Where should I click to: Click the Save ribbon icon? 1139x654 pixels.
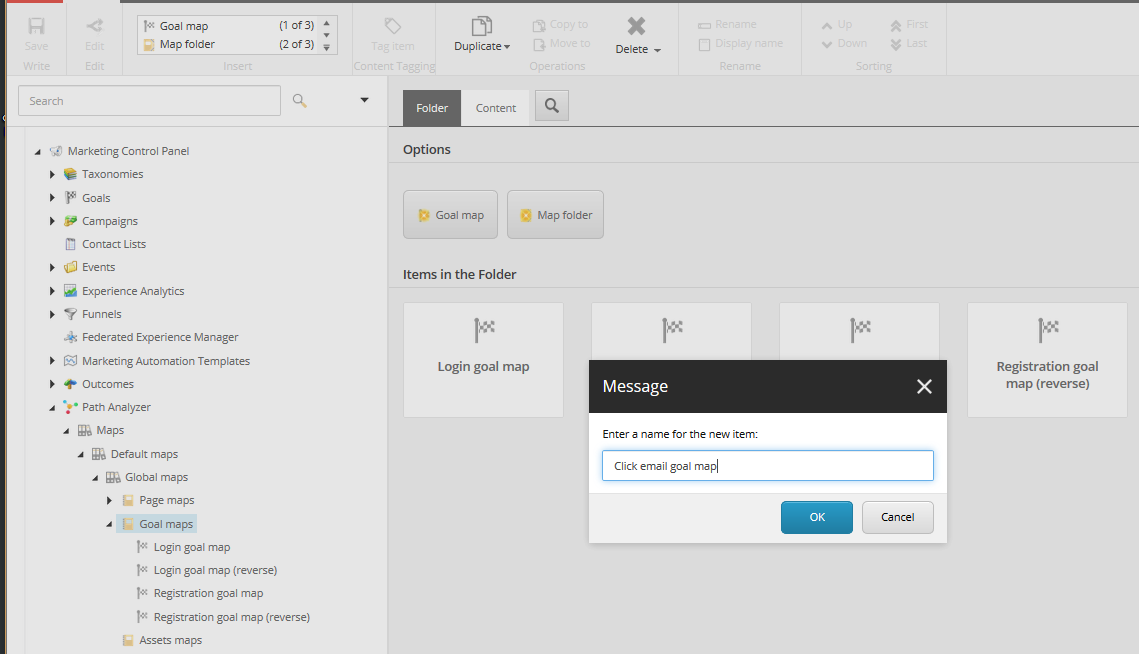[x=36, y=27]
